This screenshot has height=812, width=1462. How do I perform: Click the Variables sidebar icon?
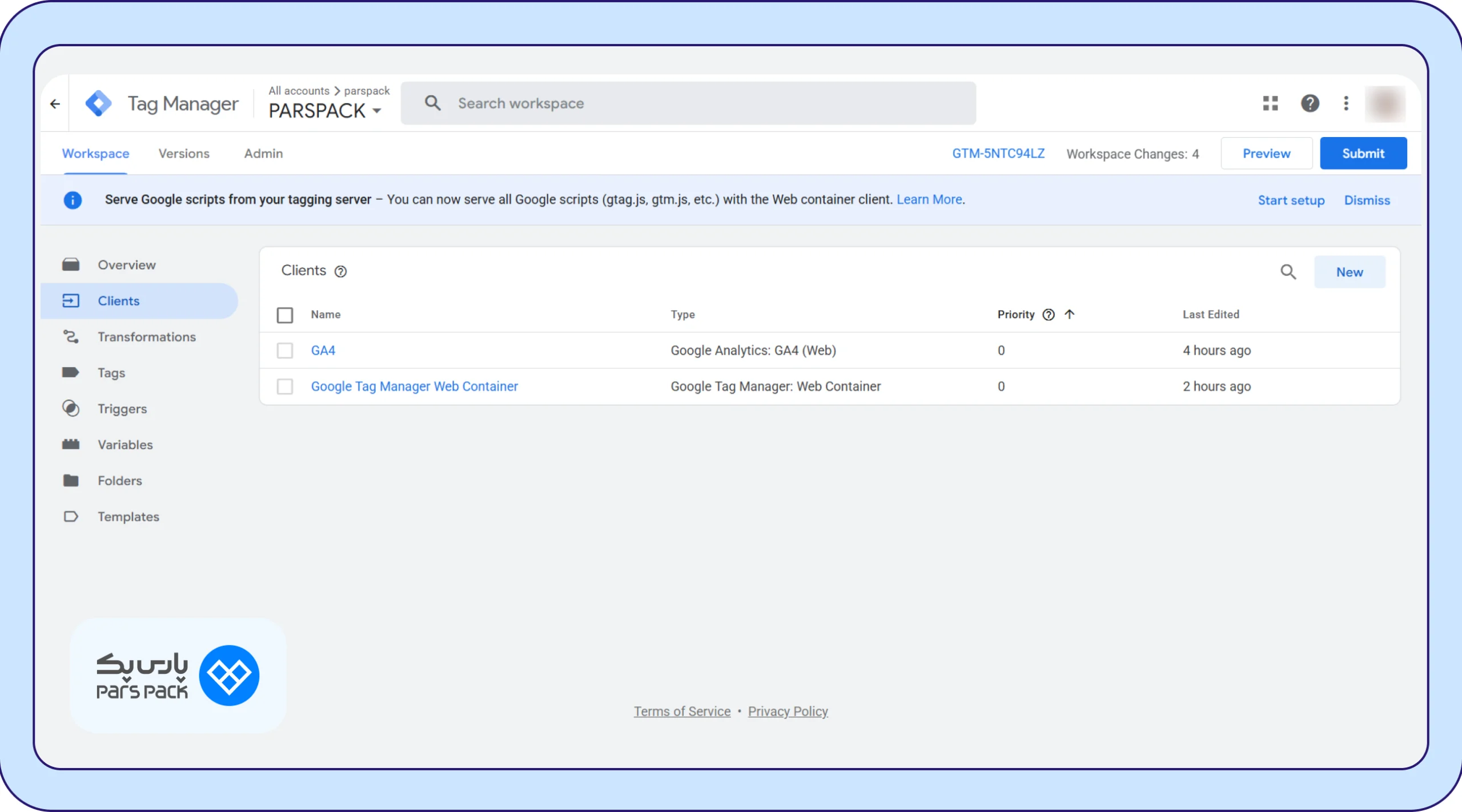(71, 444)
